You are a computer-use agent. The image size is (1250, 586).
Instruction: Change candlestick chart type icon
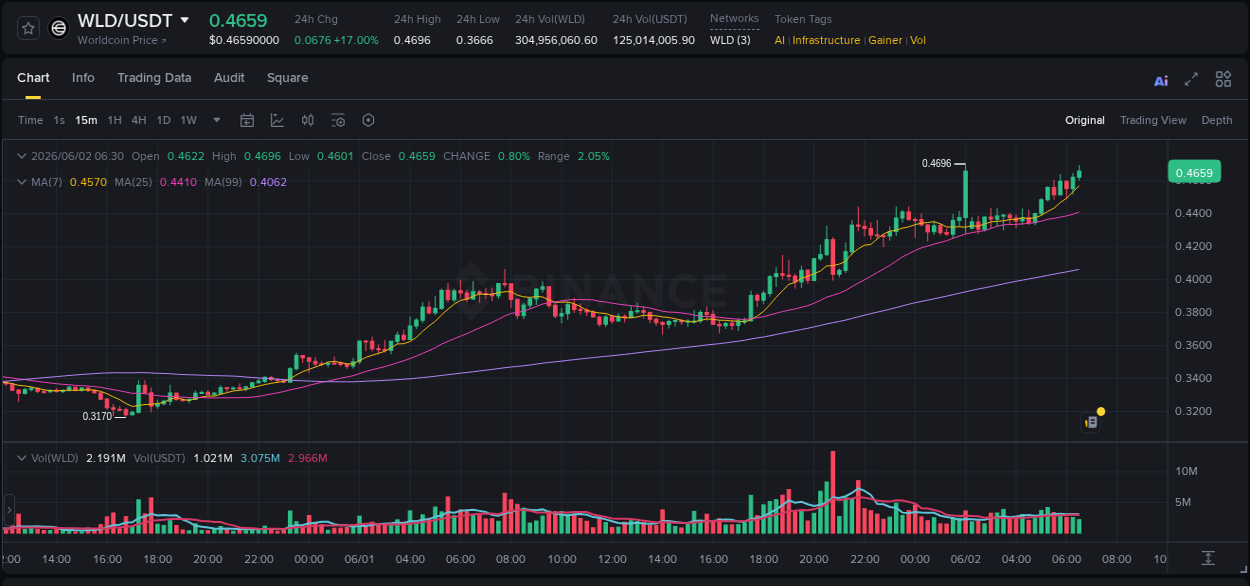click(308, 120)
